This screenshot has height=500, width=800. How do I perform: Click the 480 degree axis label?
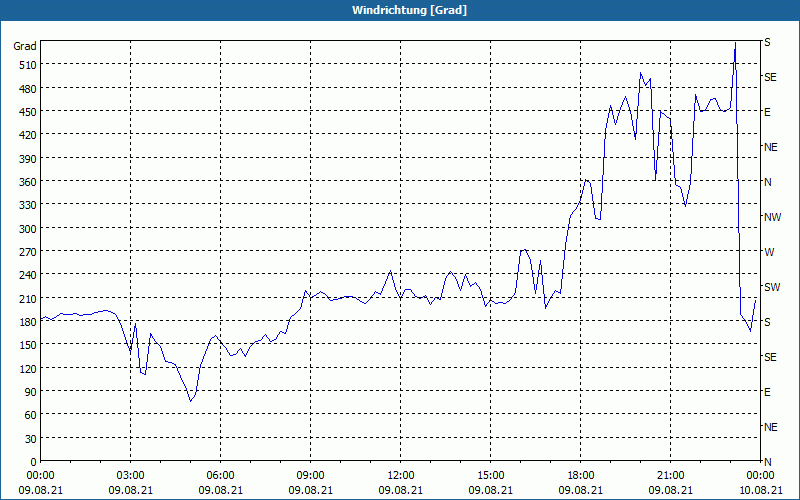(29, 89)
